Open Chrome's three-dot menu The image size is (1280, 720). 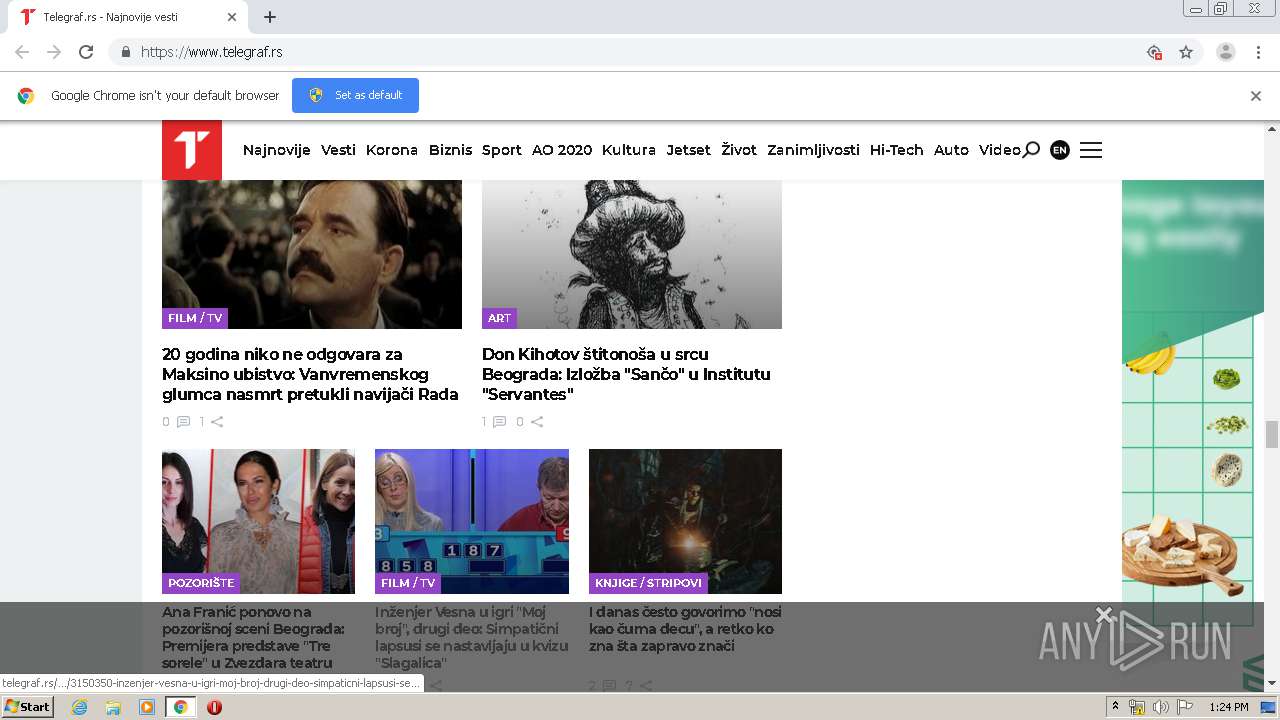point(1259,52)
